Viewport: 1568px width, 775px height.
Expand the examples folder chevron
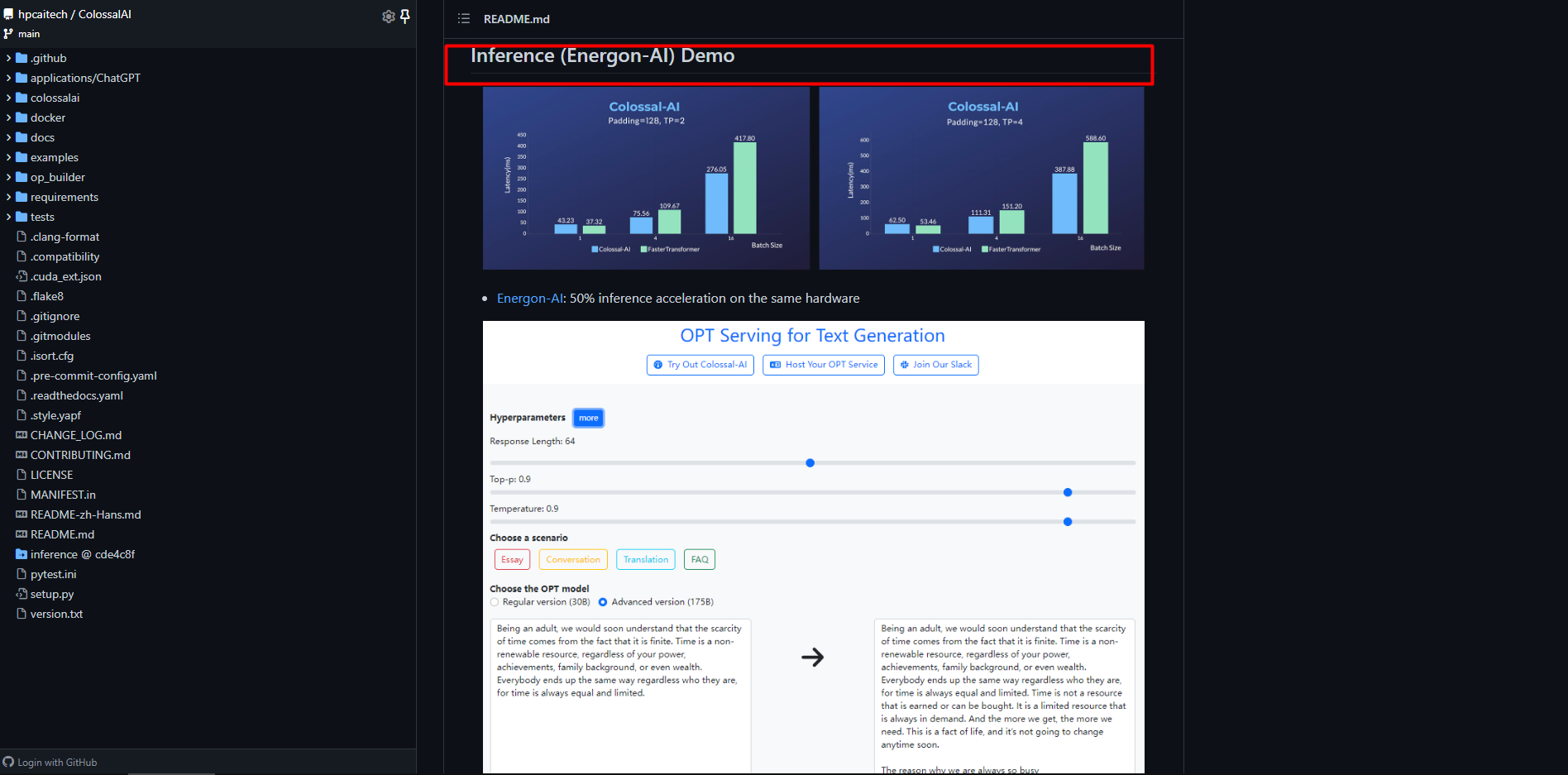click(x=8, y=157)
